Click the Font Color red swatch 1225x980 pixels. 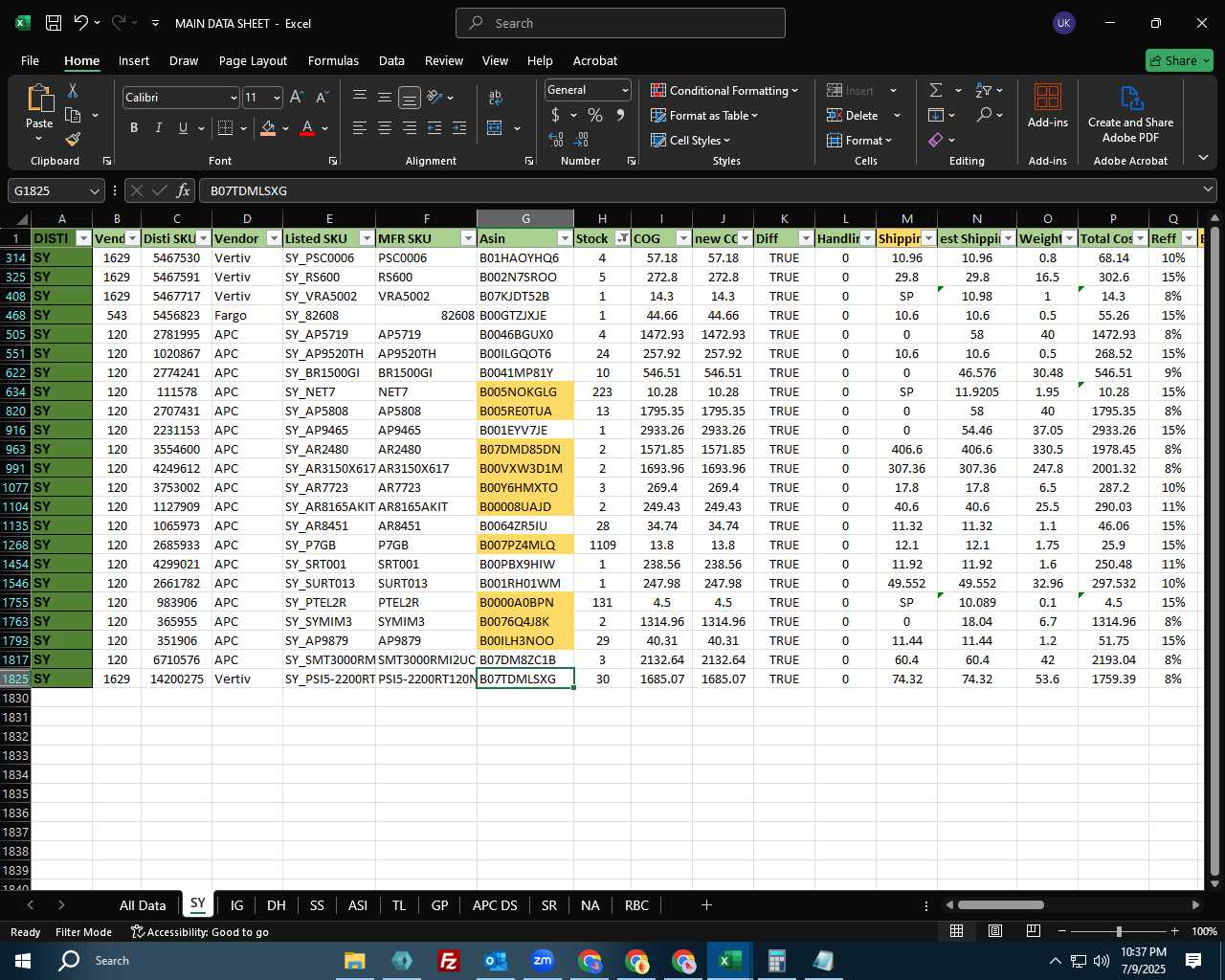(307, 128)
